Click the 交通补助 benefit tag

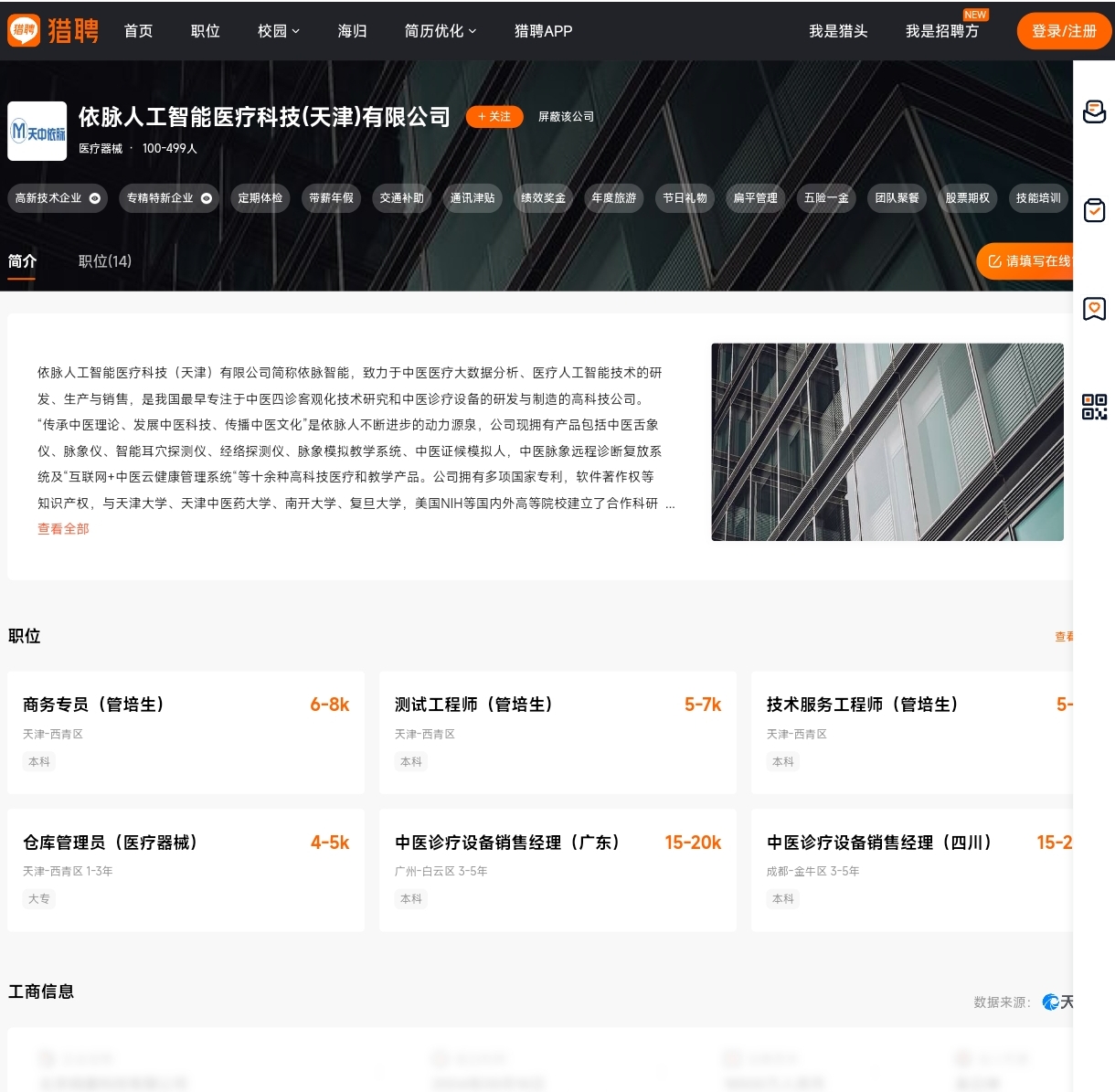402,198
